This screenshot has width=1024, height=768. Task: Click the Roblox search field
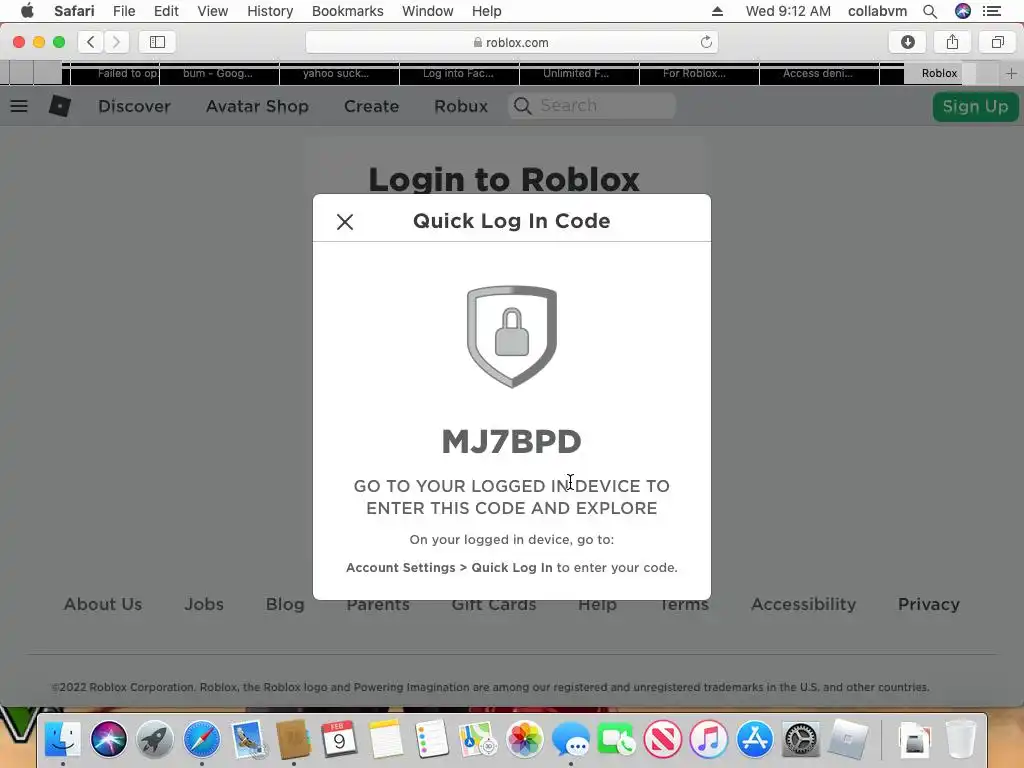click(592, 106)
